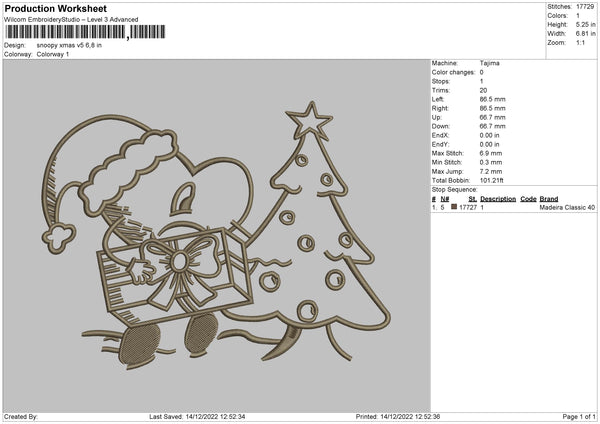Click the 'Production Worksheet' title
Viewport: 600px width, 424px height.
(x=55, y=8)
